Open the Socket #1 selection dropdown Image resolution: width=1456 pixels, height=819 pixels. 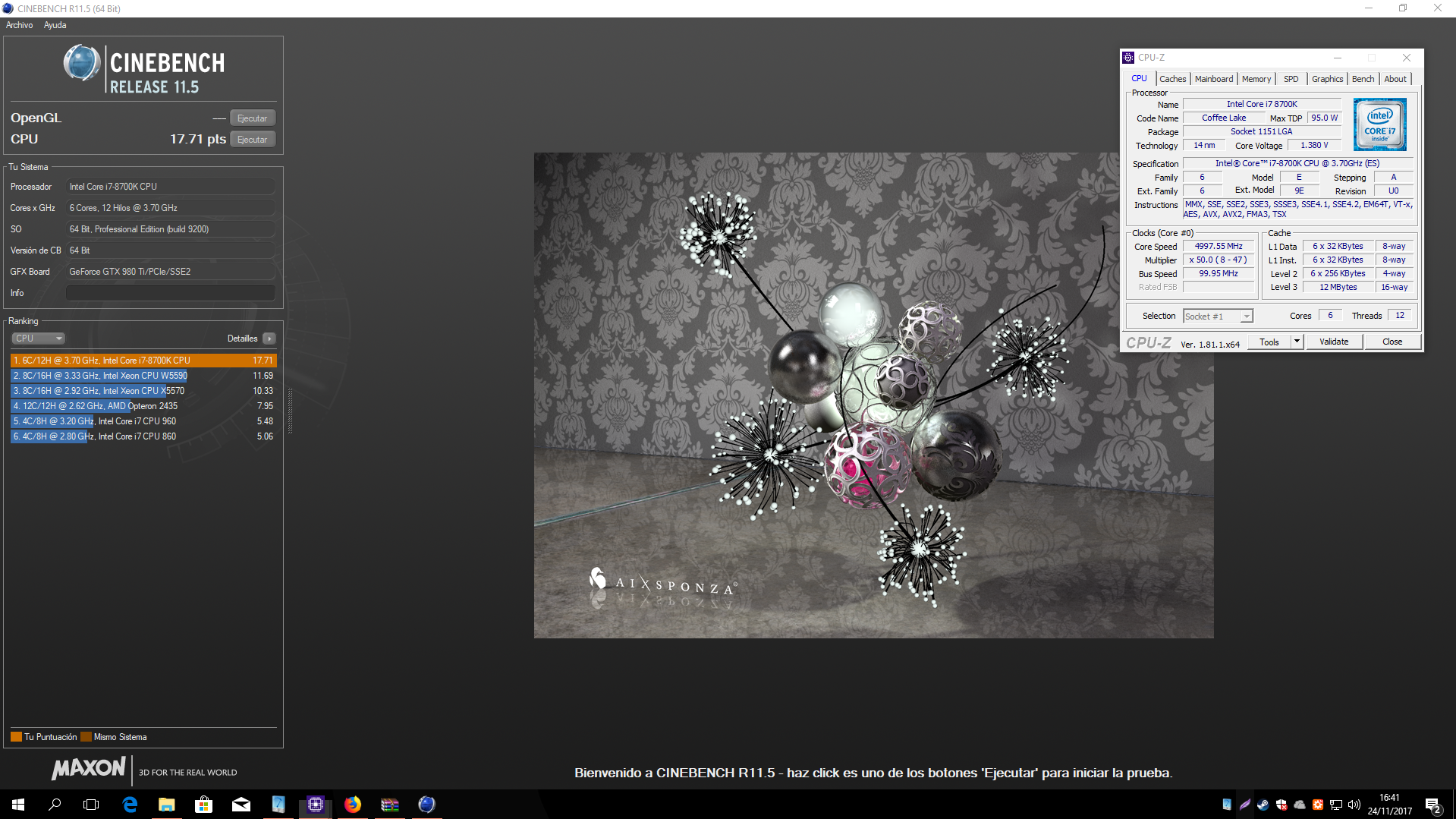coord(1218,317)
